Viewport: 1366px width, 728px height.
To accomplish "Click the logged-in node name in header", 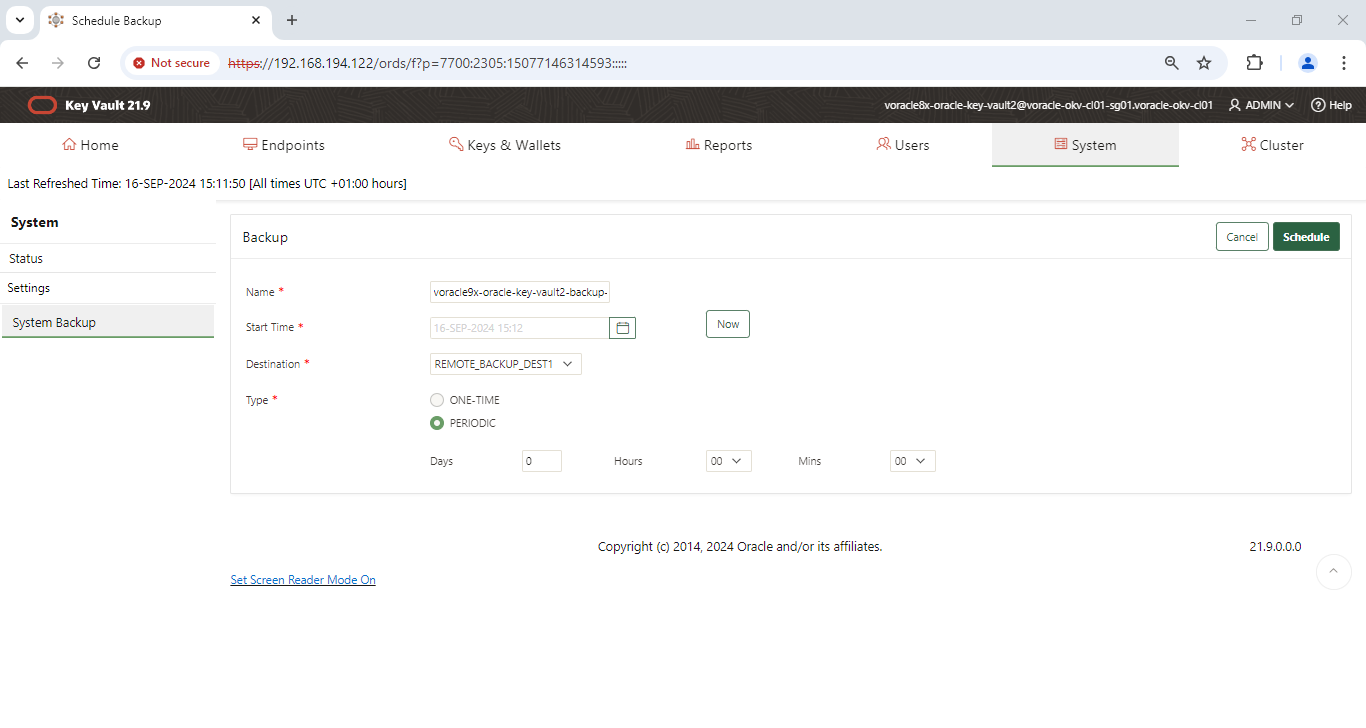I will (x=1048, y=105).
